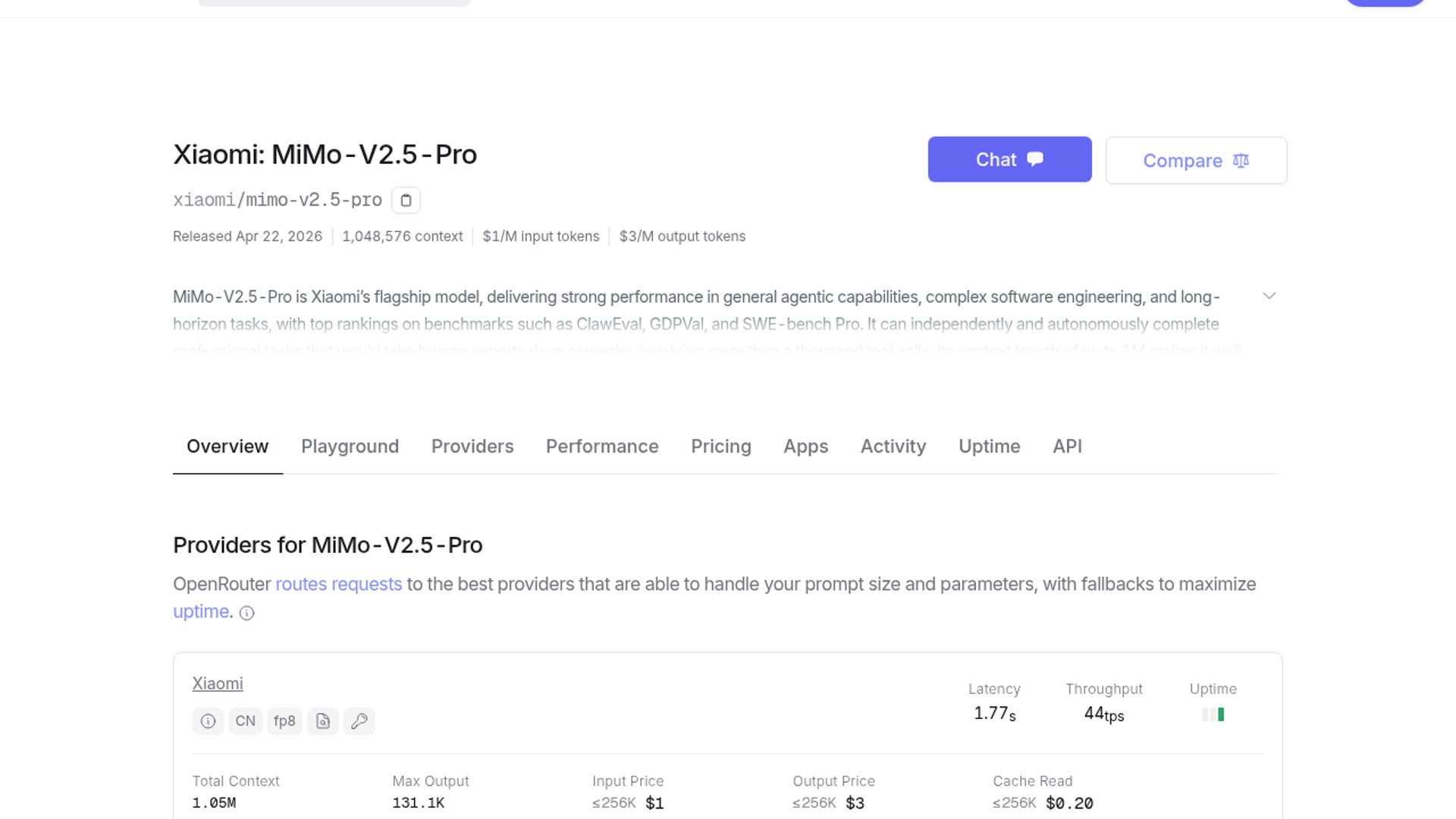Open the Xiaomi provider link
1456x819 pixels.
pos(218,684)
